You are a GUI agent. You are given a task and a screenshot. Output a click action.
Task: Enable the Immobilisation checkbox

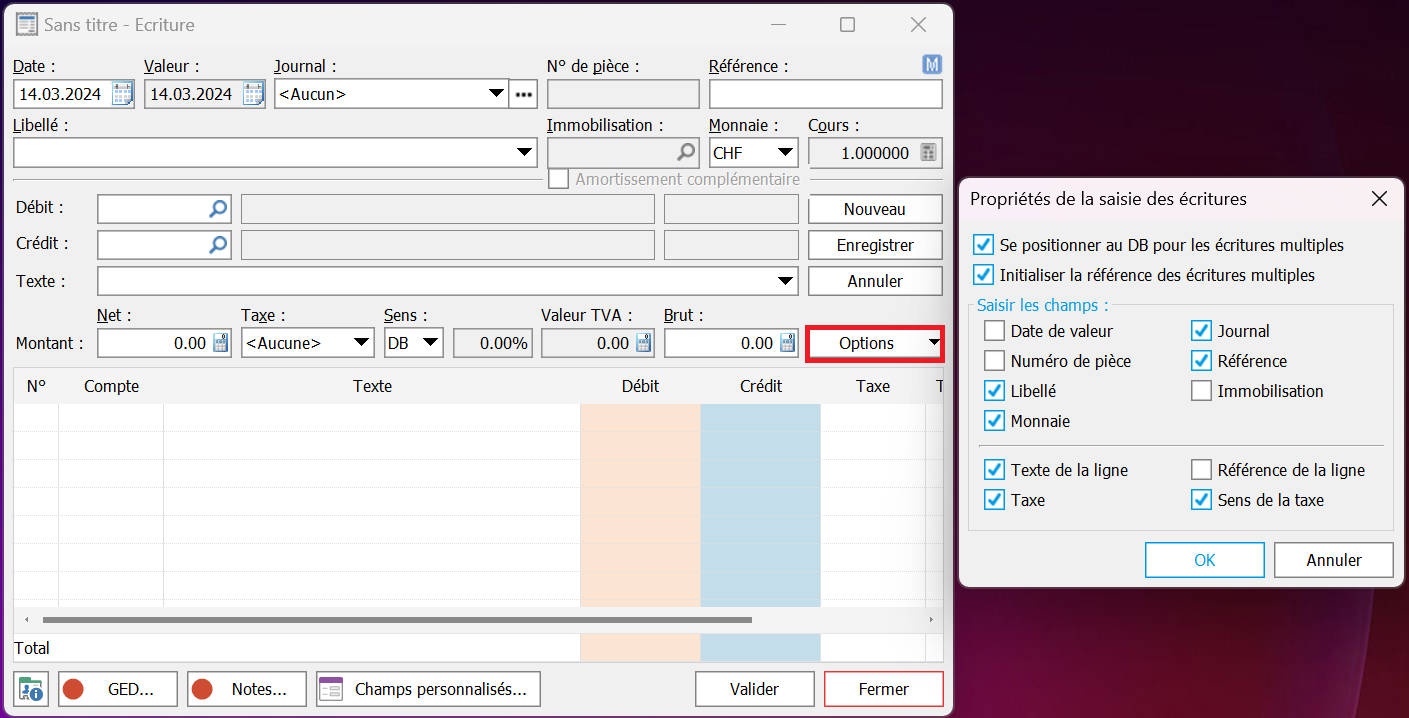pyautogui.click(x=1201, y=391)
